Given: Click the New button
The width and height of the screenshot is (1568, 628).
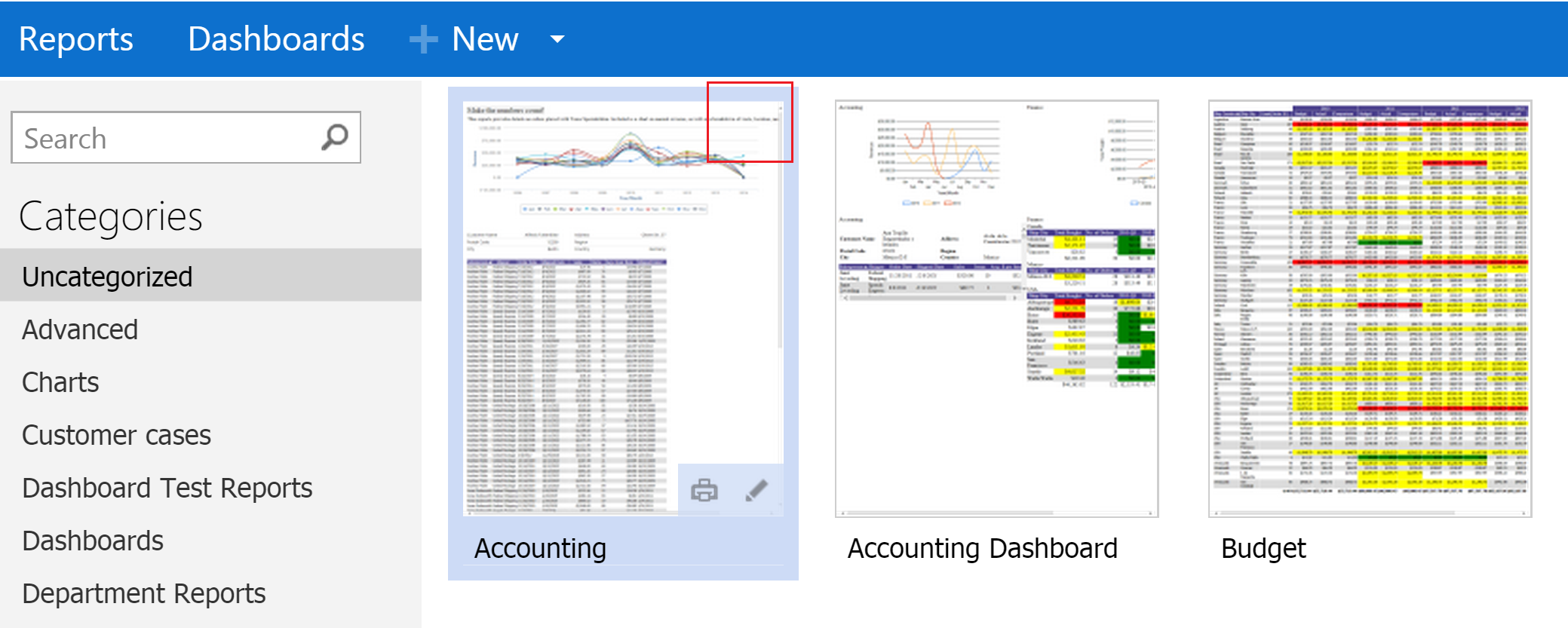Looking at the screenshot, I should tap(485, 39).
